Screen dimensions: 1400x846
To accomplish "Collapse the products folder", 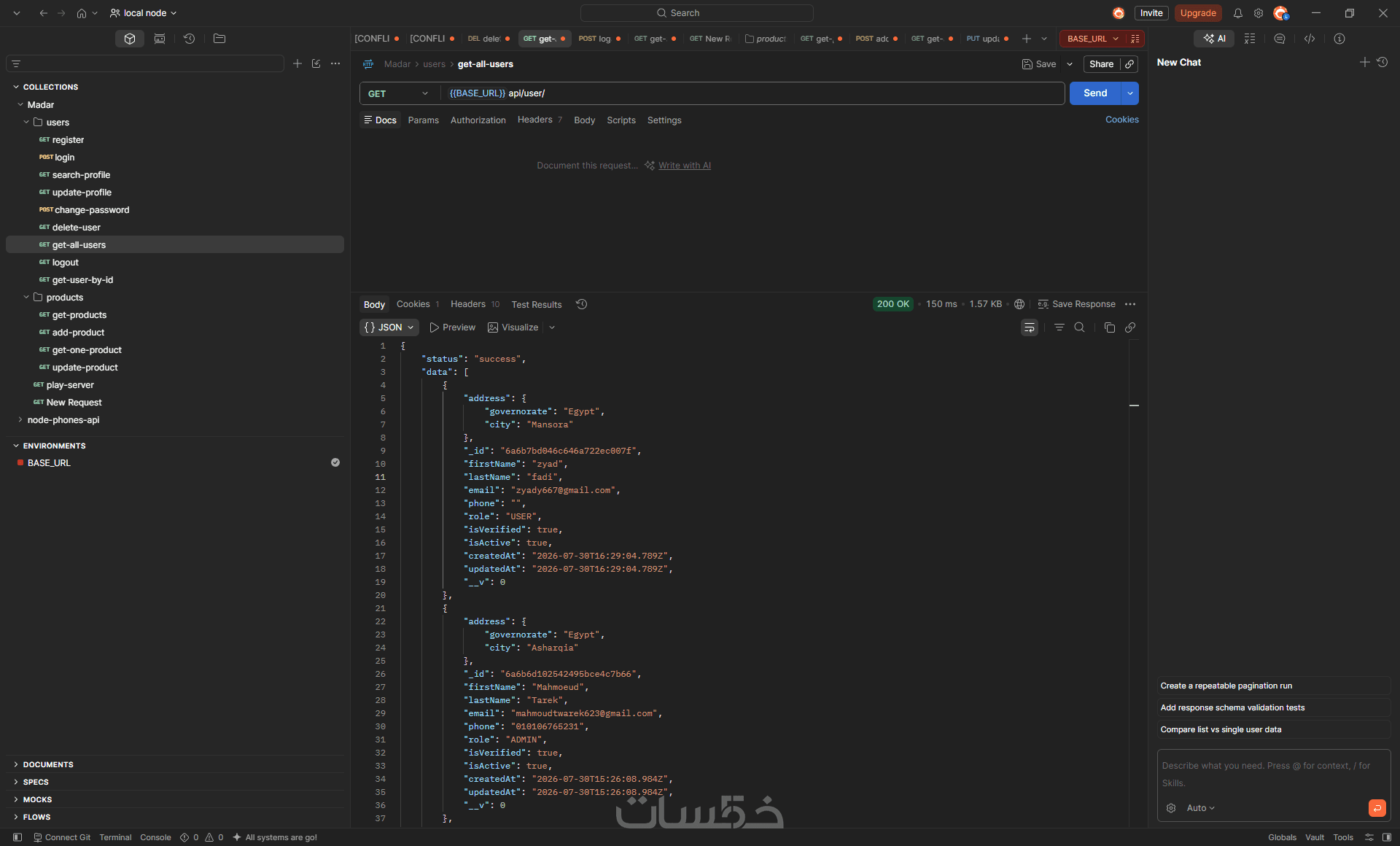I will tap(26, 298).
